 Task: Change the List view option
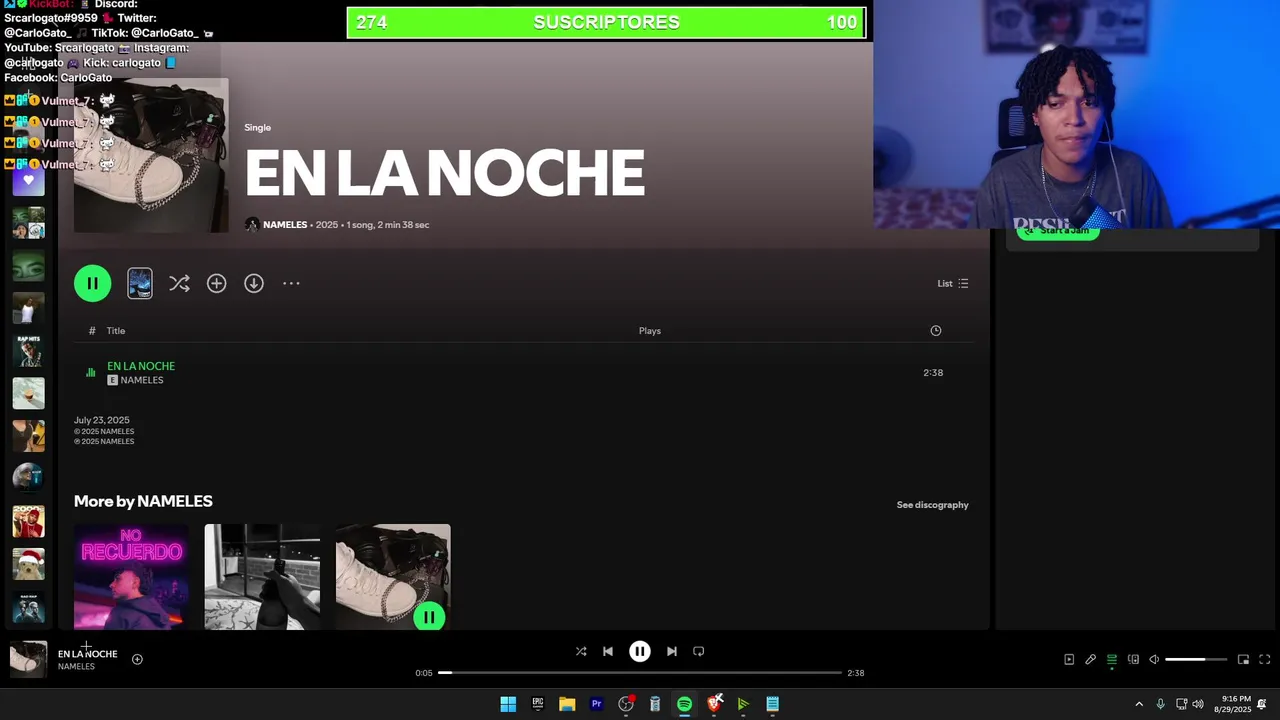953,283
